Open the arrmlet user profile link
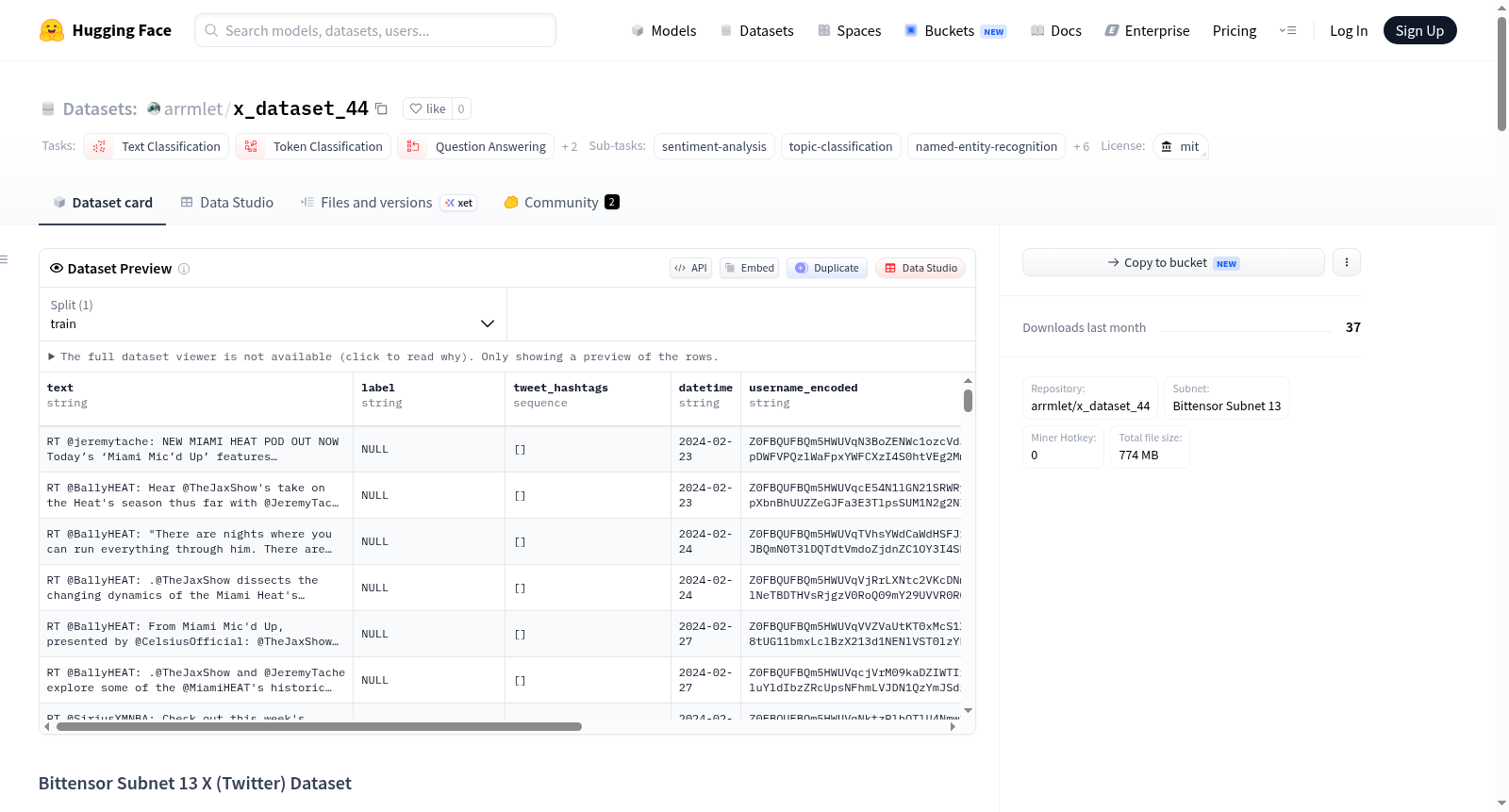The width and height of the screenshot is (1509, 812). point(192,108)
